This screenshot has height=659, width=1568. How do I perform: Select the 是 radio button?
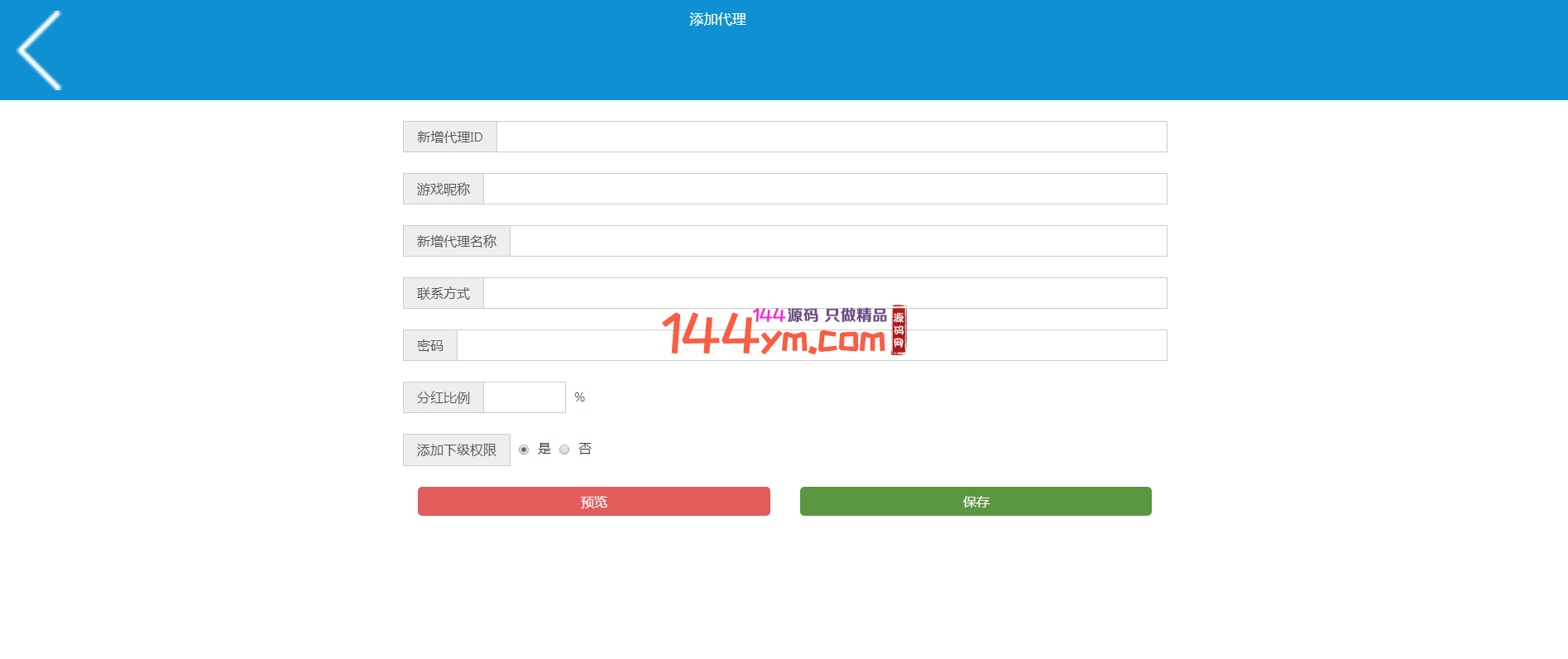[524, 450]
